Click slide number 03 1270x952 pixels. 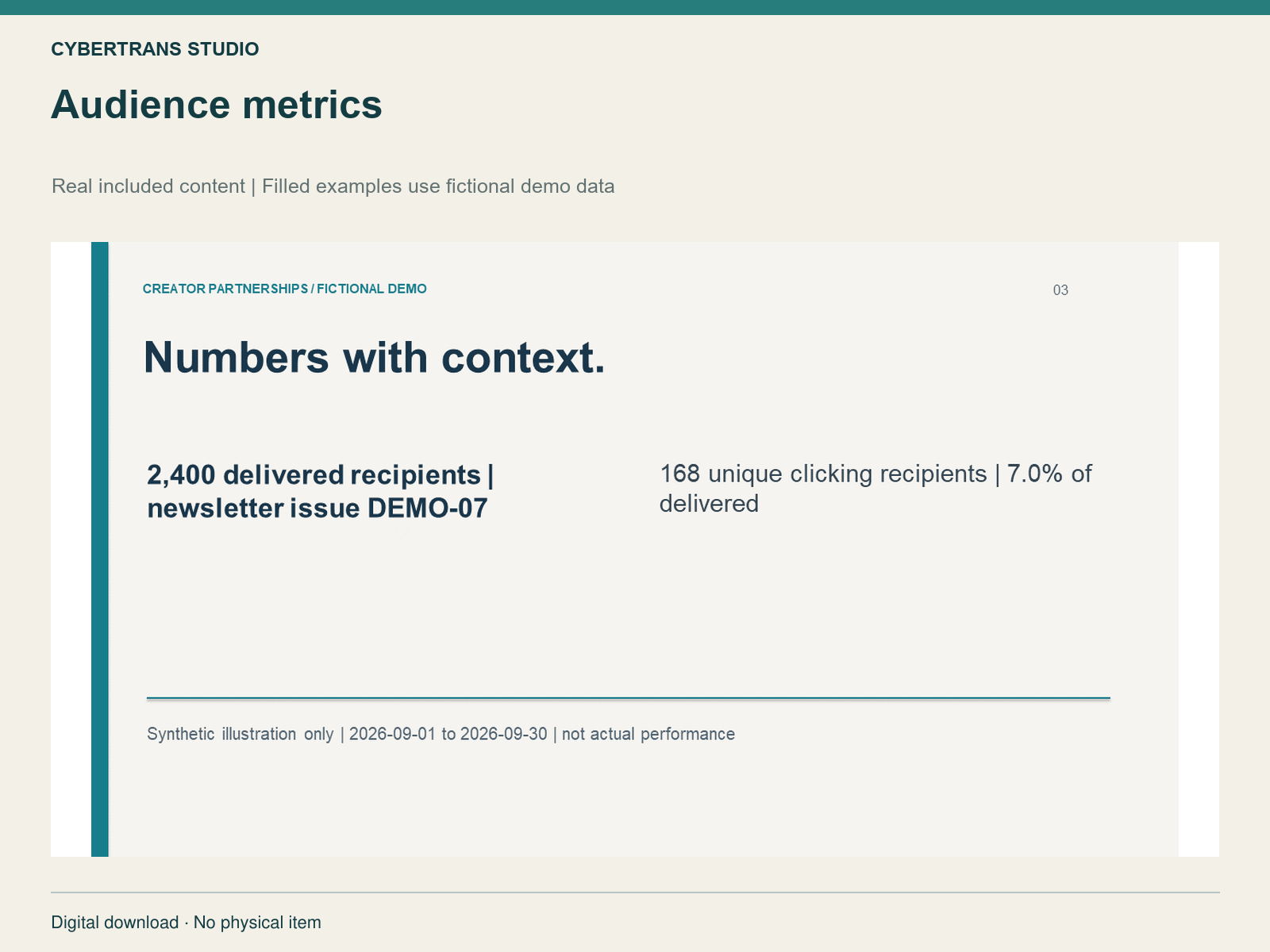coord(1060,290)
